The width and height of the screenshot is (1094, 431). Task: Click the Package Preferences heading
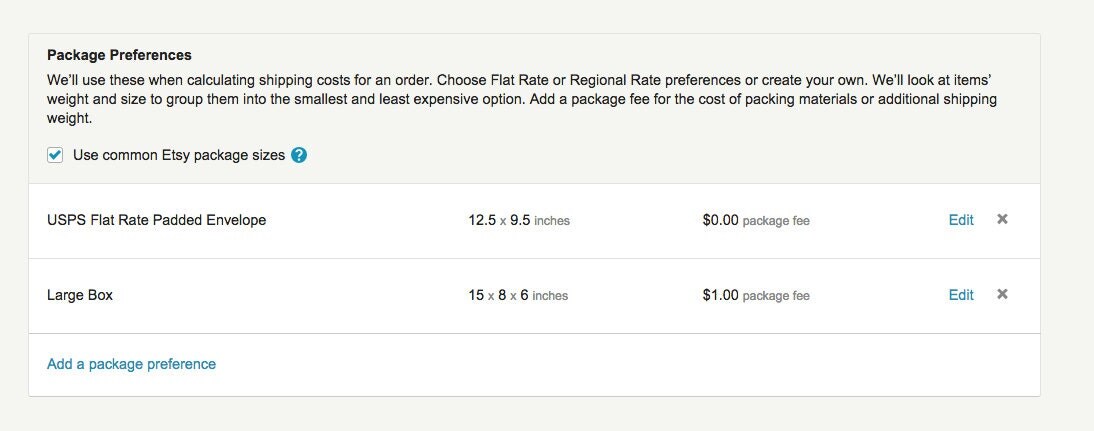[x=119, y=54]
